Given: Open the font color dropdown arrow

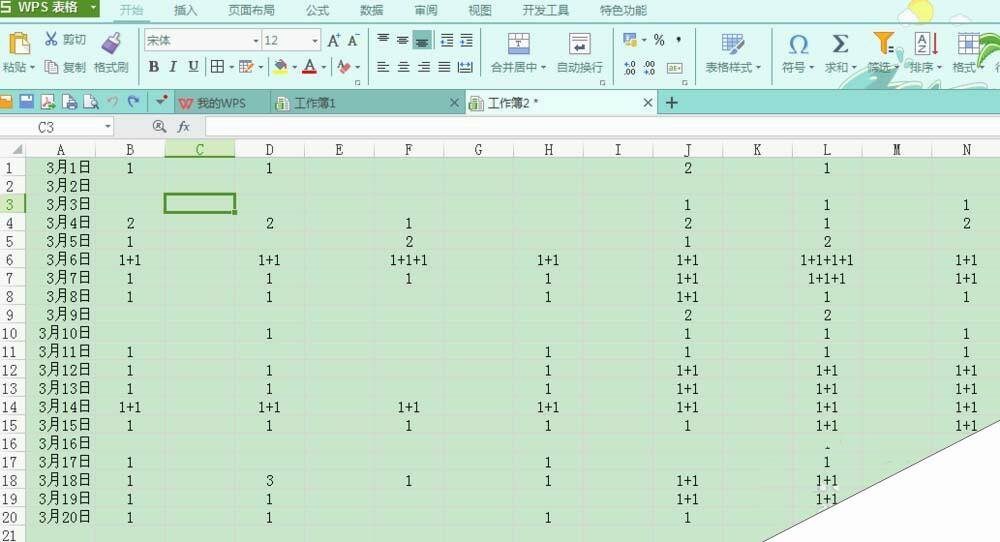Looking at the screenshot, I should pyautogui.click(x=324, y=67).
